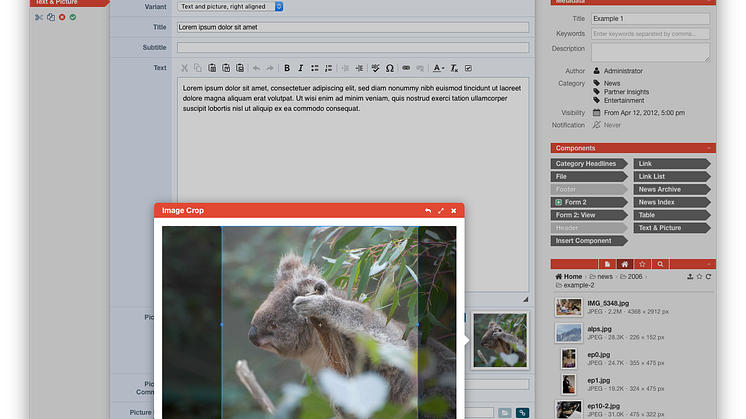This screenshot has height=419, width=746.
Task: Collapse the Components panel
Action: click(x=708, y=148)
